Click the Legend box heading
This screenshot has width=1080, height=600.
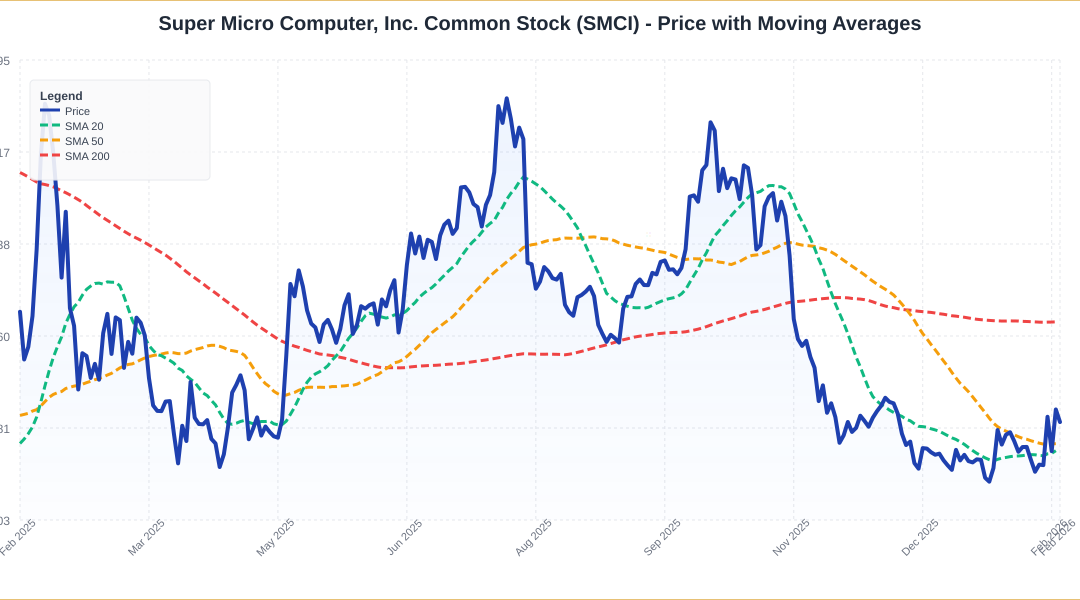(61, 96)
